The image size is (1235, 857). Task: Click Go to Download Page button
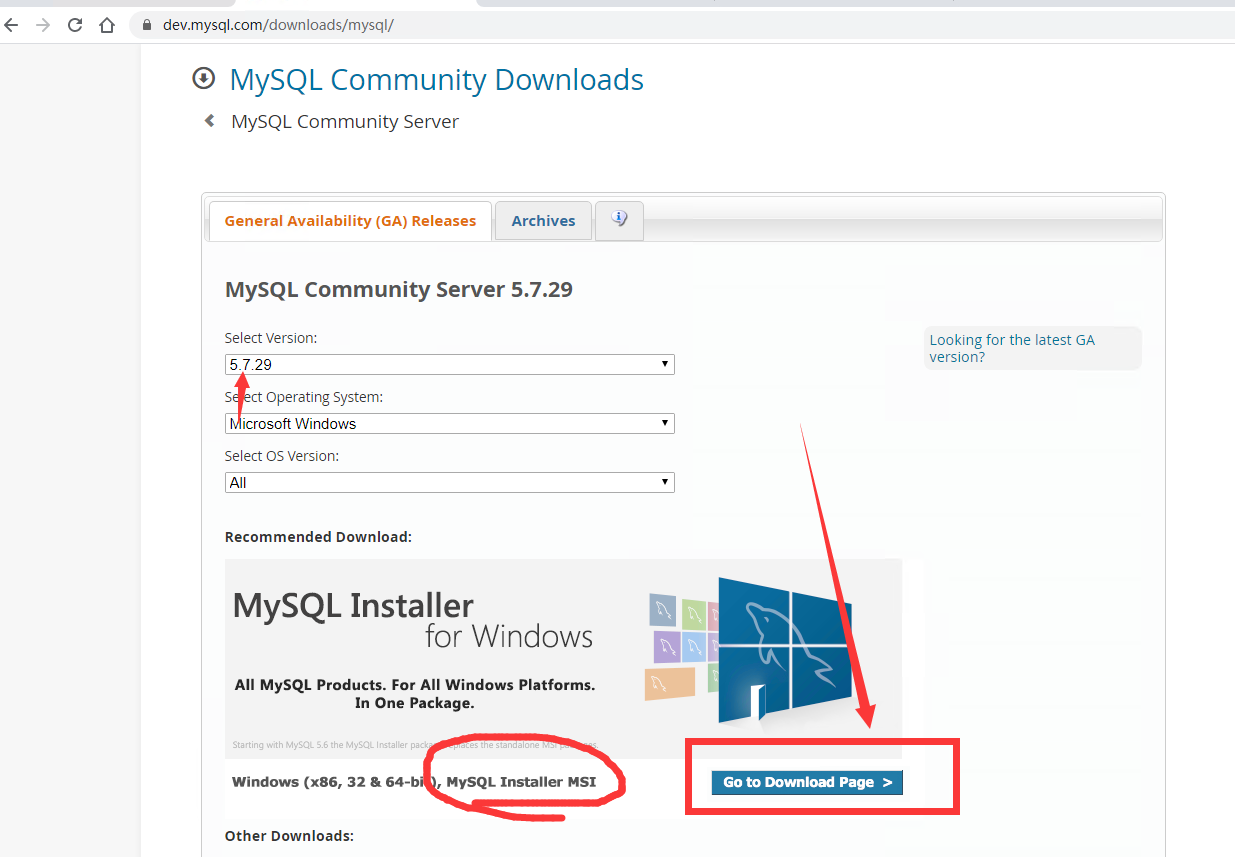[807, 782]
